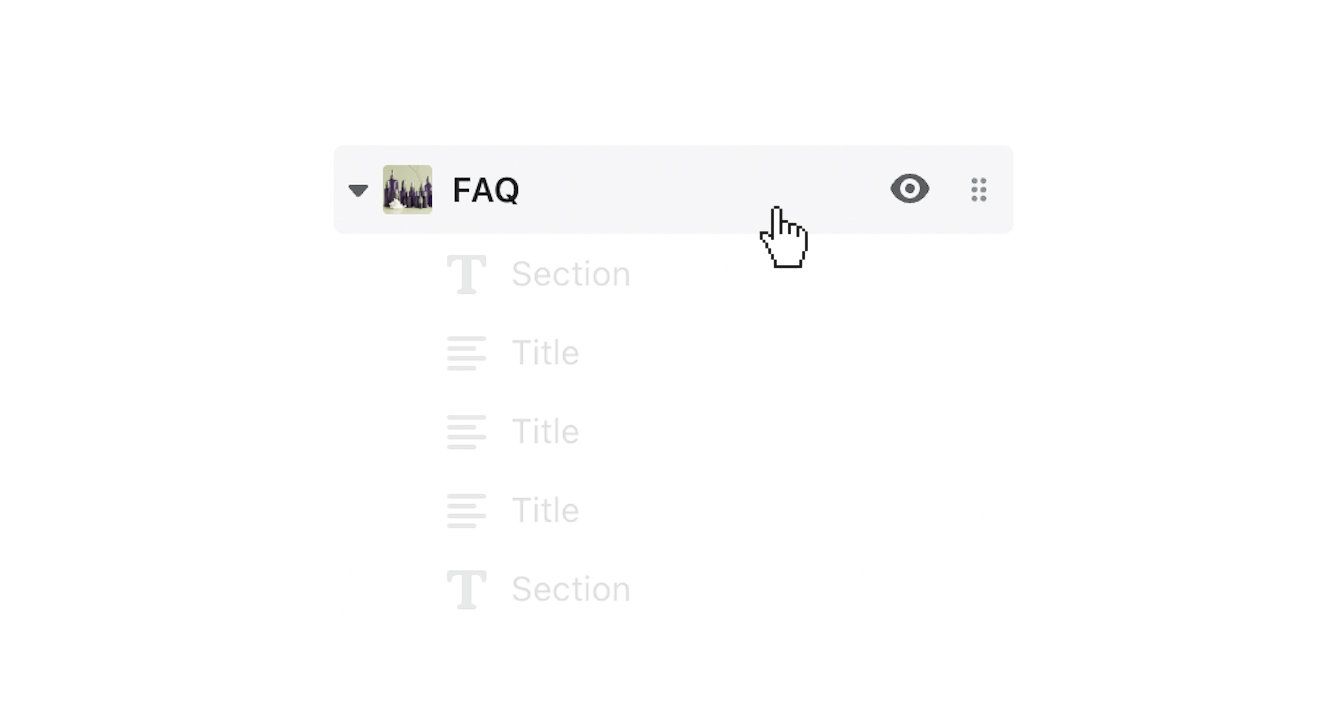Image resolution: width=1326 pixels, height=726 pixels.
Task: Click the paragraph icon beside the second Title
Action: [466, 431]
